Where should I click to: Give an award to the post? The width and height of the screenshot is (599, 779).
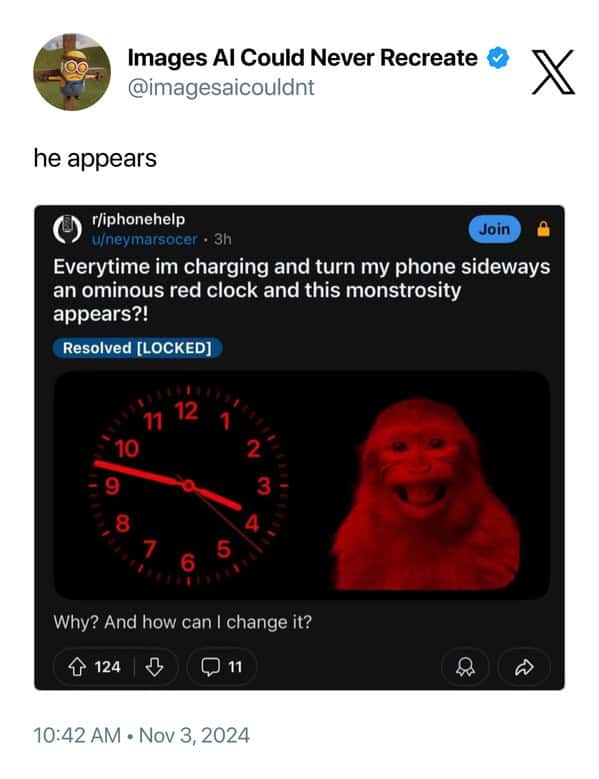pyautogui.click(x=465, y=667)
